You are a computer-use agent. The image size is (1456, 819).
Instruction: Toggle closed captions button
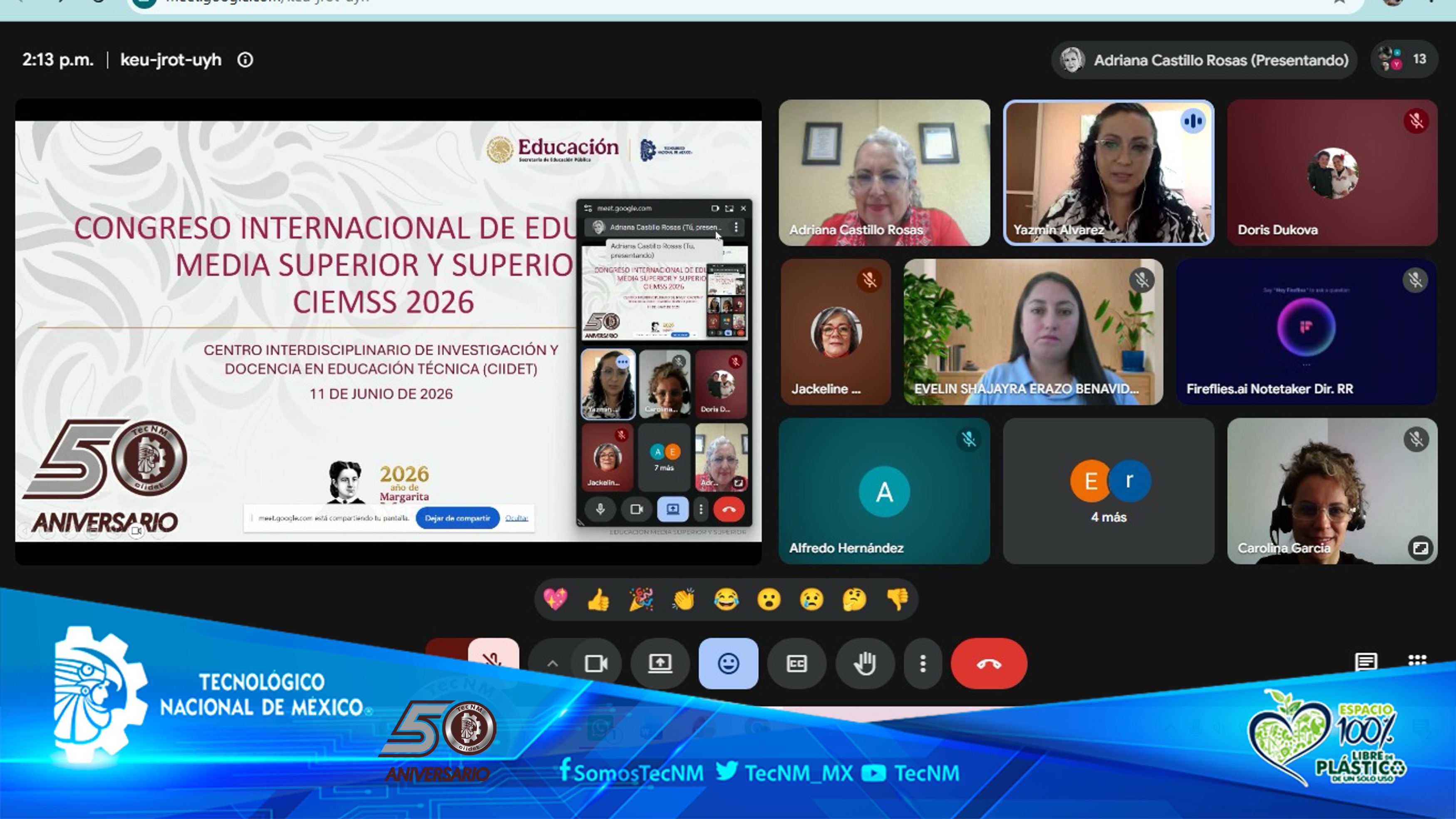[x=796, y=664]
